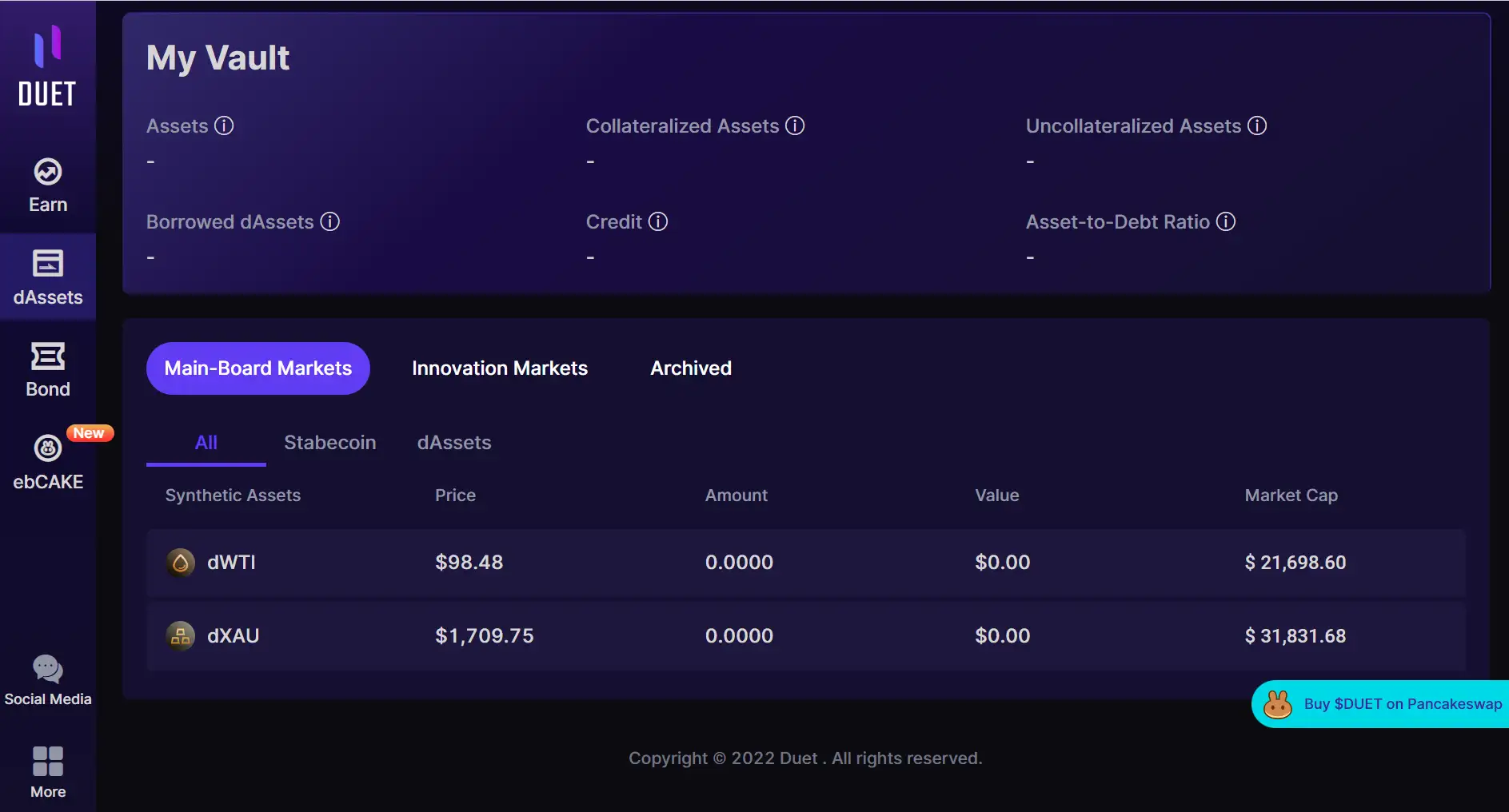Select the Main-Board Markets button
Image resolution: width=1509 pixels, height=812 pixels.
click(x=257, y=368)
